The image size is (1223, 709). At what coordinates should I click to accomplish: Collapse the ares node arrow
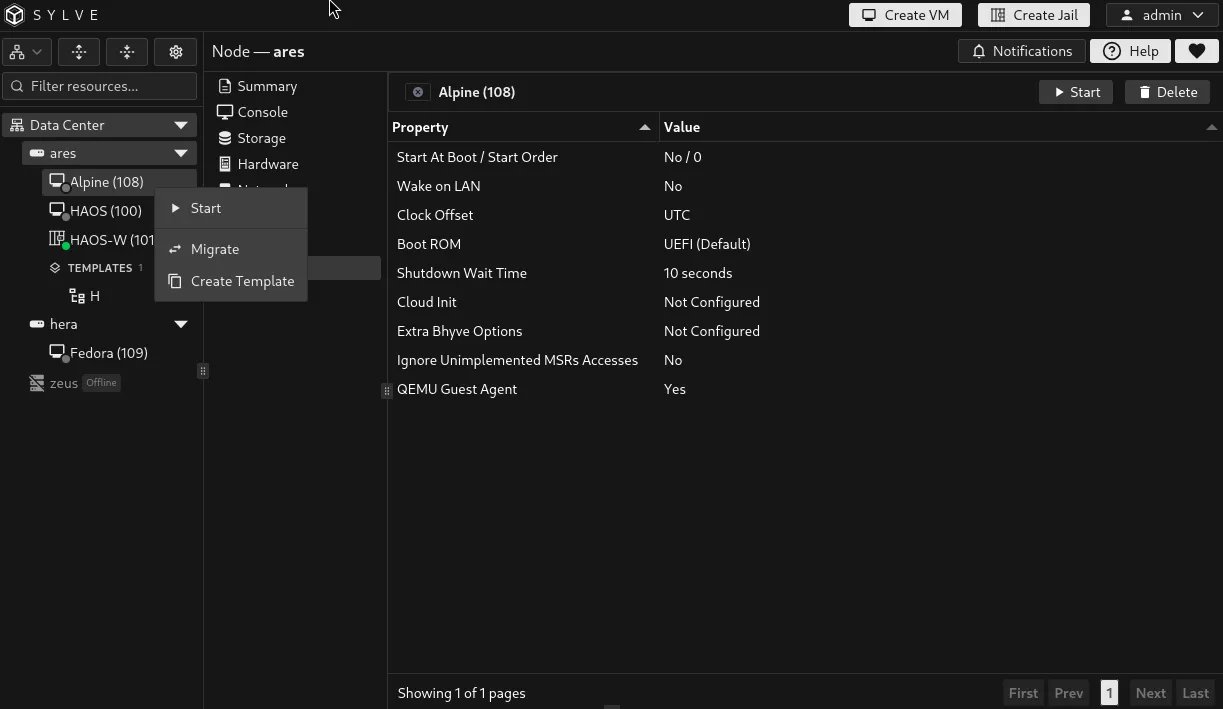tap(181, 153)
